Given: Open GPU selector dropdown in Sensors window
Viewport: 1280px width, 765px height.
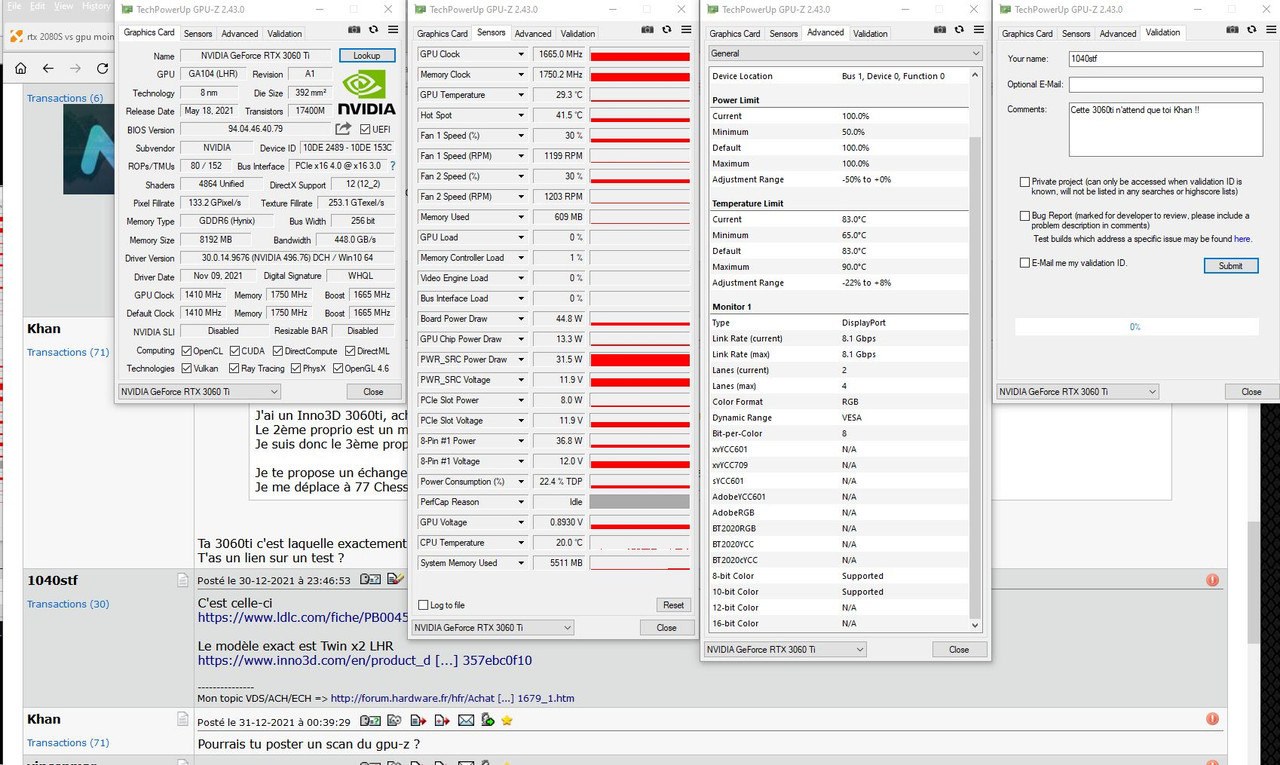Looking at the screenshot, I should tap(493, 627).
